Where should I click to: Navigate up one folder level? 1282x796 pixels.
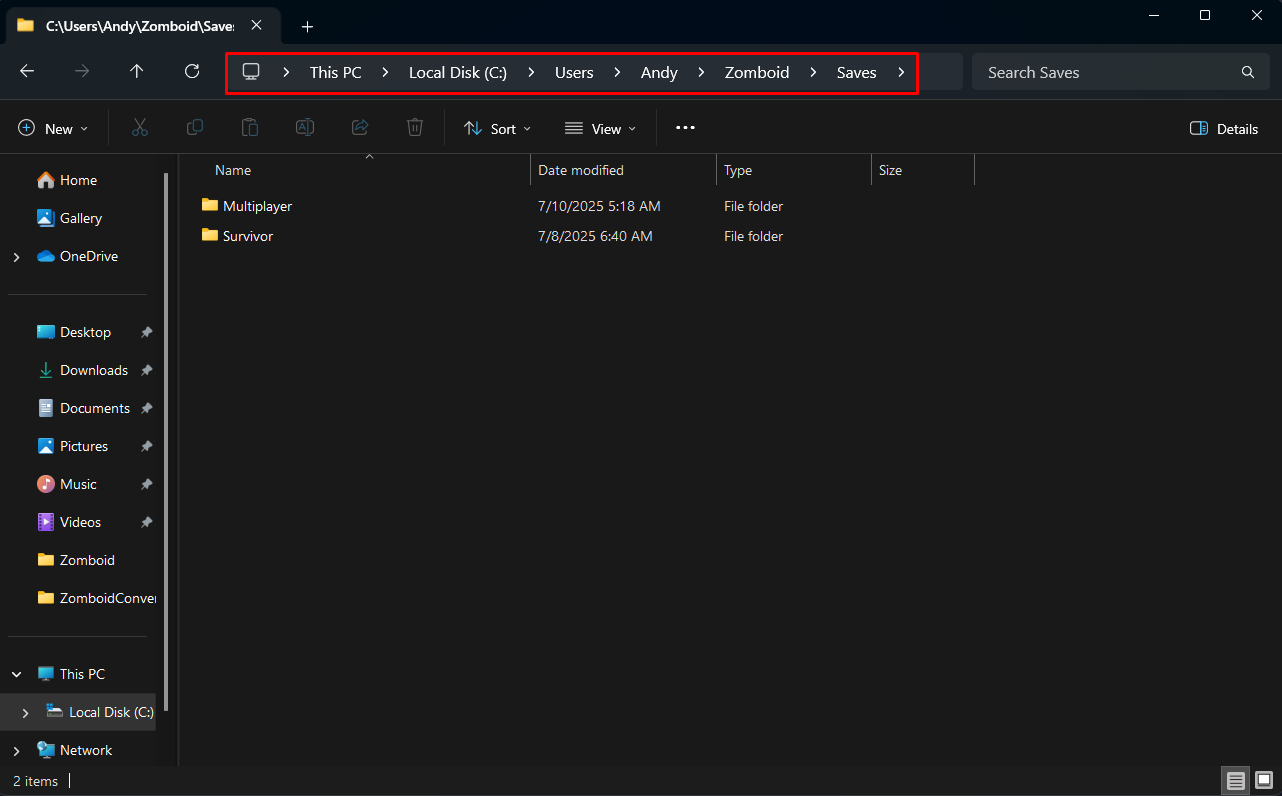tap(137, 71)
